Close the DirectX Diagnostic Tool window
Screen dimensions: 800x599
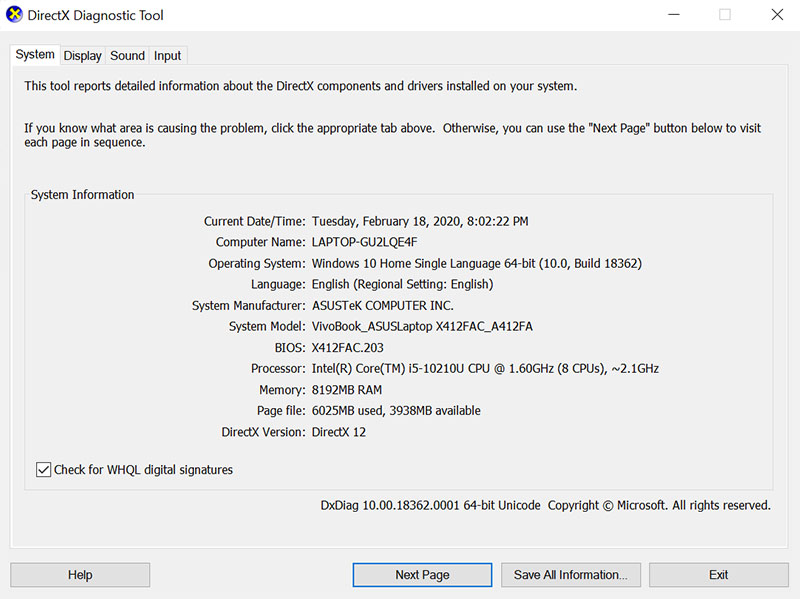pyautogui.click(x=777, y=15)
